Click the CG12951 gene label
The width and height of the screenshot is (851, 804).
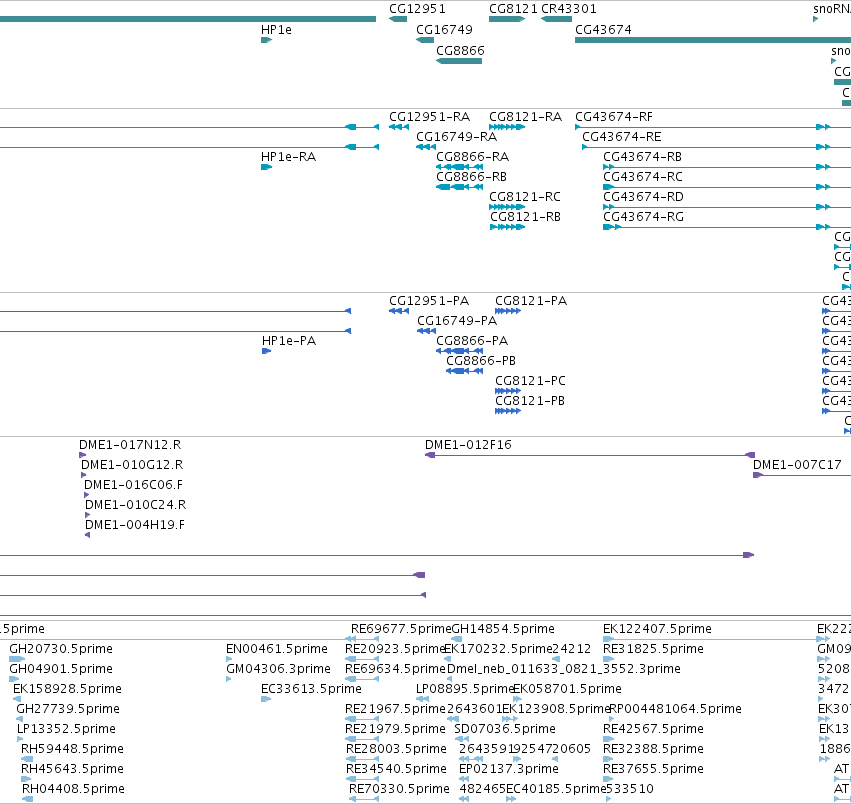tap(417, 9)
